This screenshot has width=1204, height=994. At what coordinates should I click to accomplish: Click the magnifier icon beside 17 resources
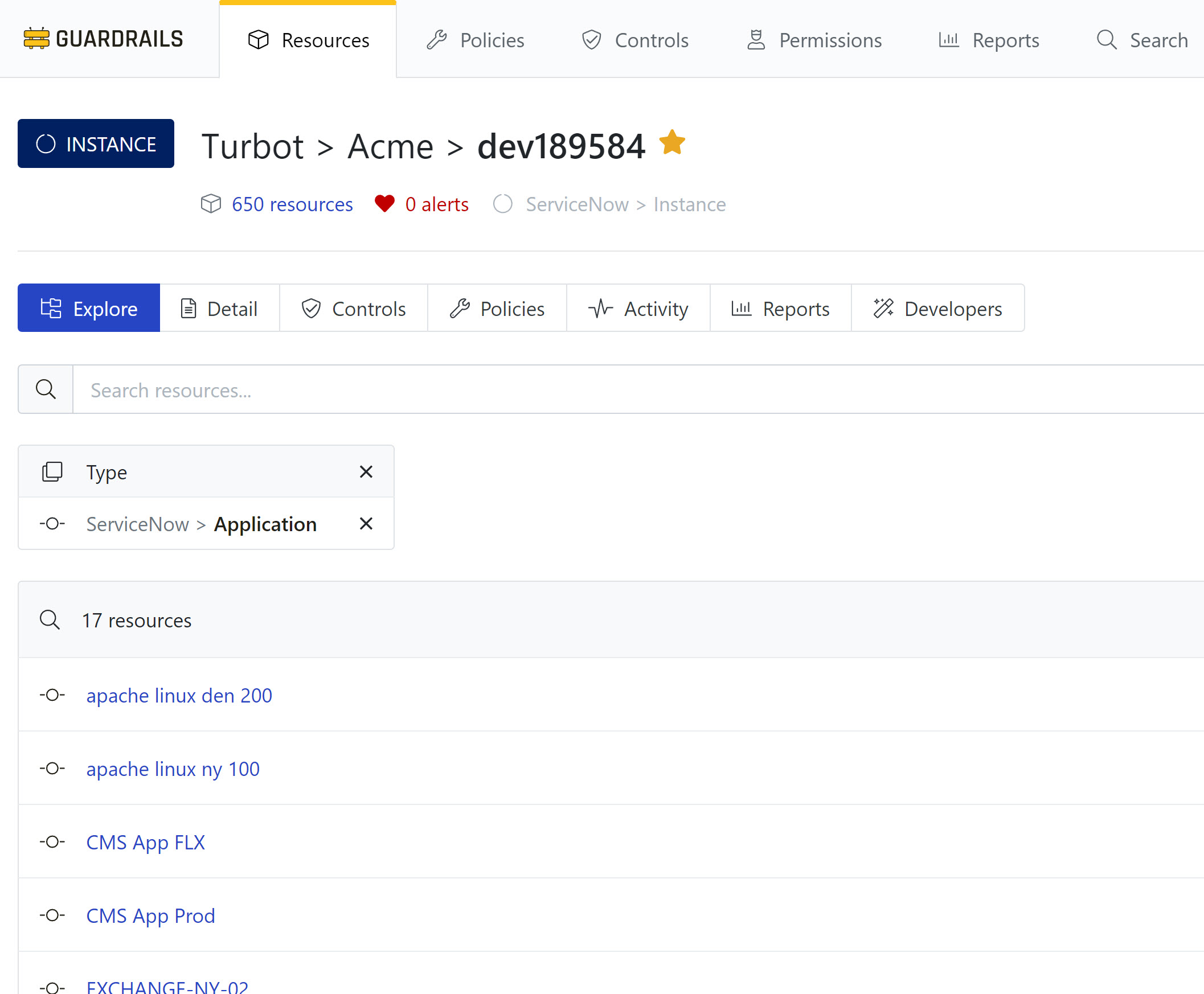point(50,620)
